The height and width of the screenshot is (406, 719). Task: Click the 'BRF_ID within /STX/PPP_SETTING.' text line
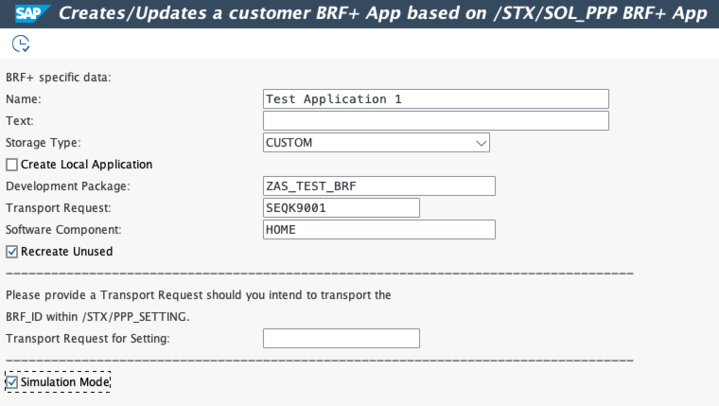pyautogui.click(x=98, y=317)
